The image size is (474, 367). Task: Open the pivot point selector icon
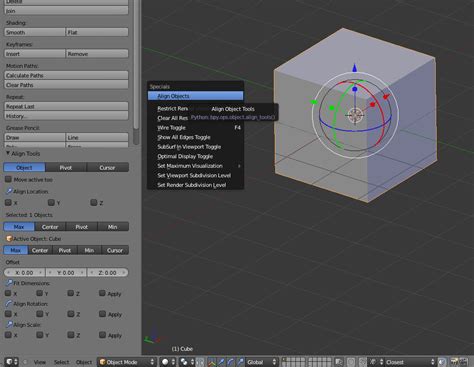187,362
